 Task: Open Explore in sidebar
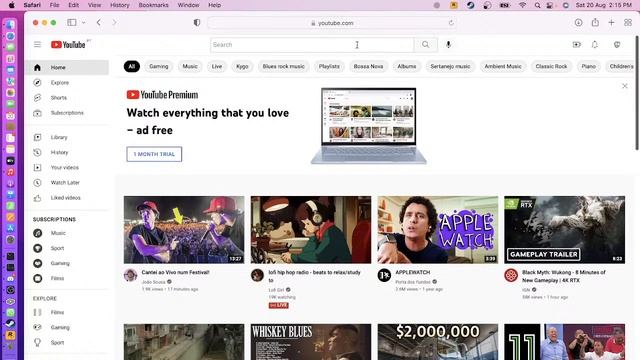[x=67, y=82]
